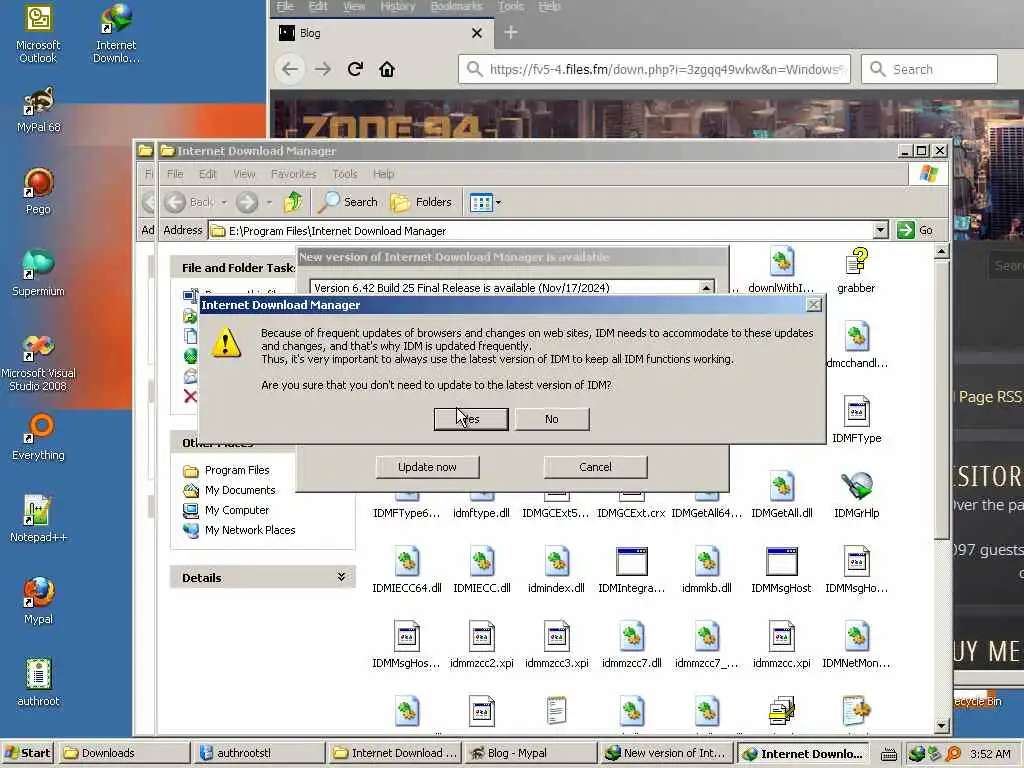The width and height of the screenshot is (1024, 768).
Task: Click Update now button
Action: [427, 467]
